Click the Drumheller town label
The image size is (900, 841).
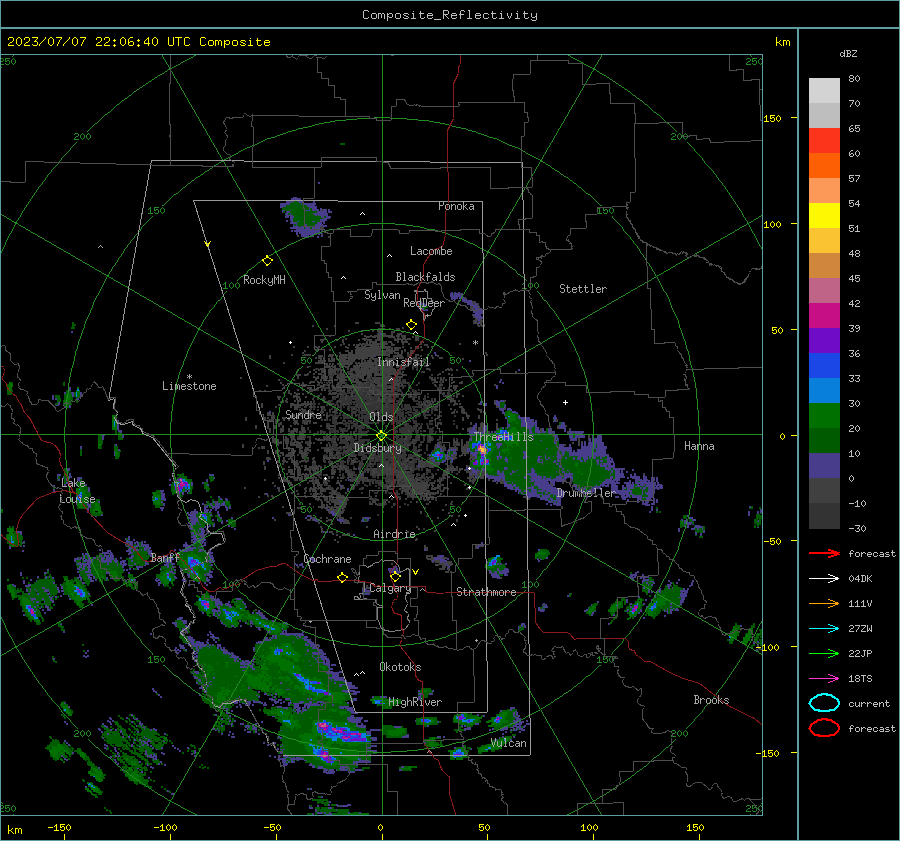tap(586, 493)
